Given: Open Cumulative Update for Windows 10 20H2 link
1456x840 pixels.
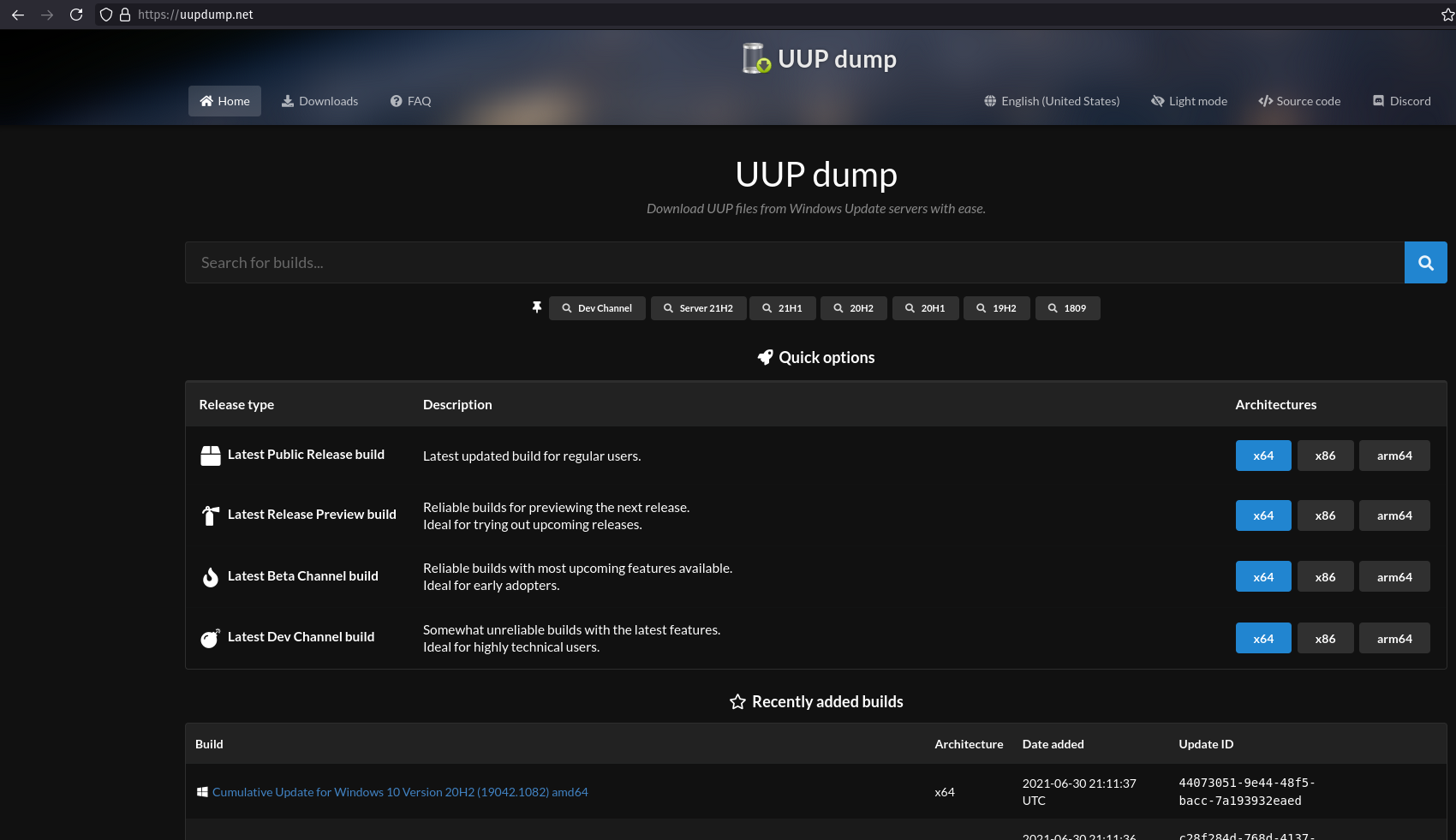Looking at the screenshot, I should tap(400, 792).
